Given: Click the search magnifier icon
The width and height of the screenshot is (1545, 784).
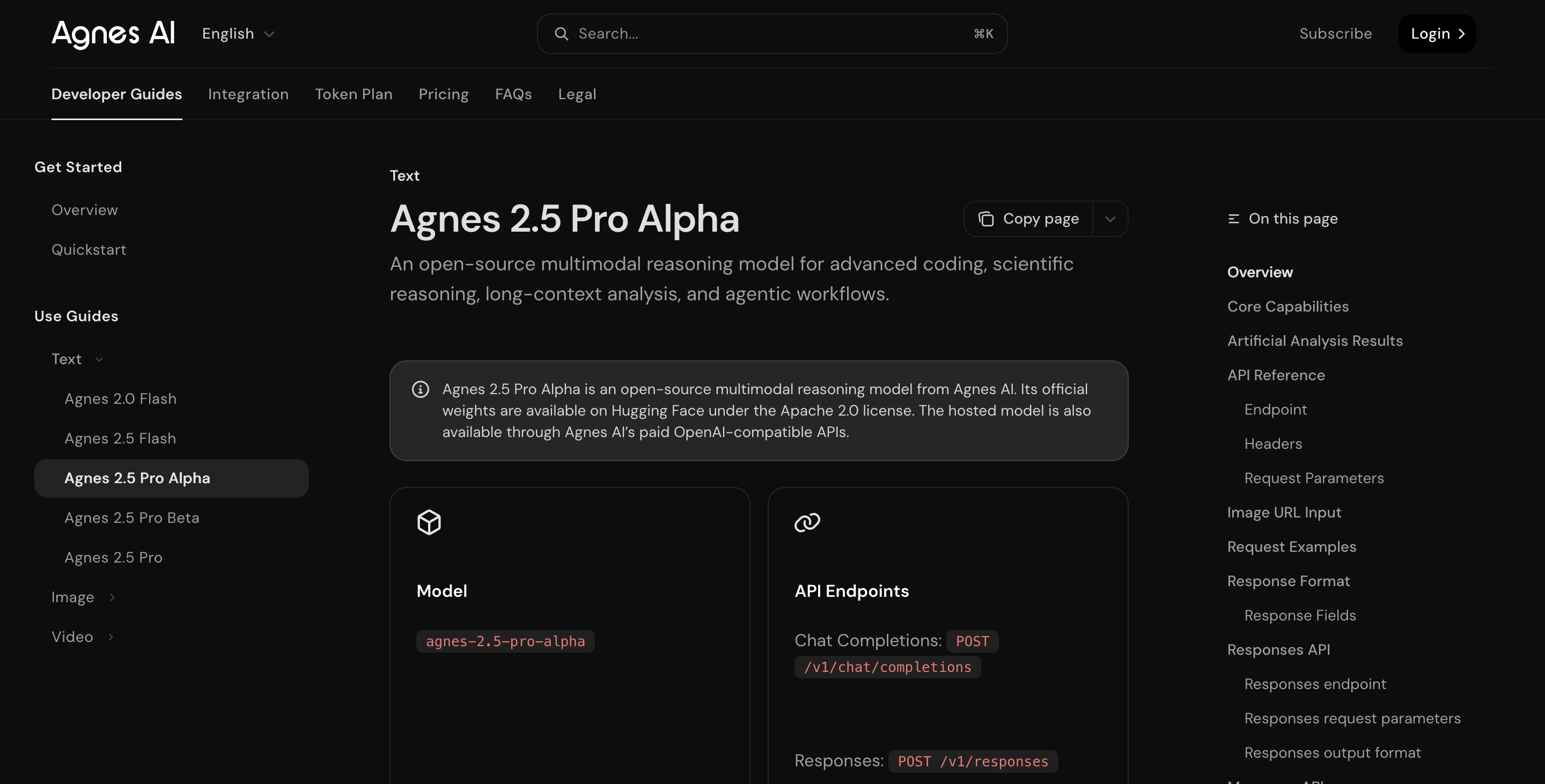Looking at the screenshot, I should pos(561,34).
